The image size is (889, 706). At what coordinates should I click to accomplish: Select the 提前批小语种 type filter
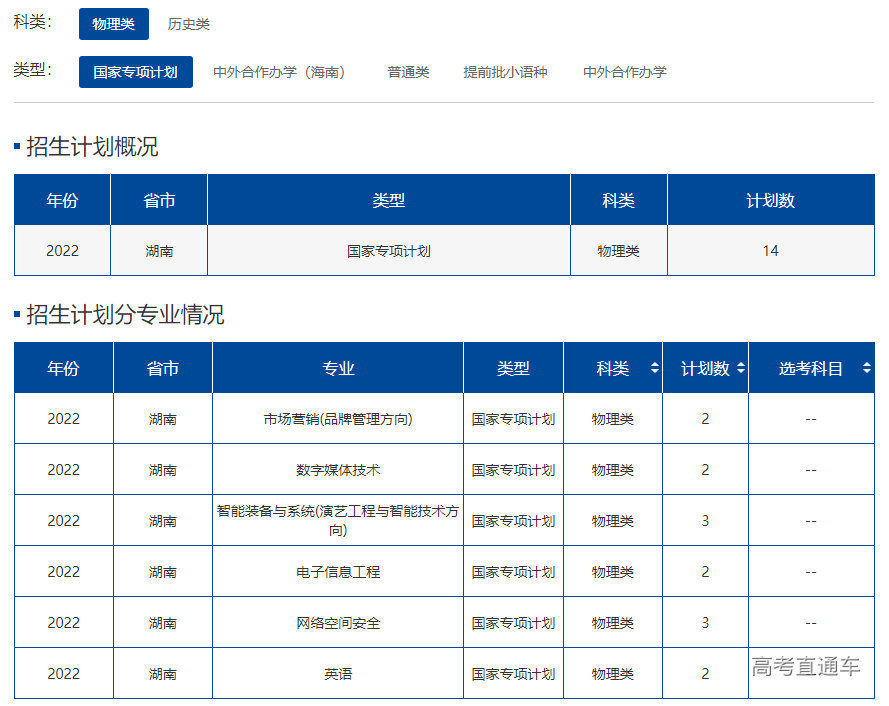(x=503, y=72)
